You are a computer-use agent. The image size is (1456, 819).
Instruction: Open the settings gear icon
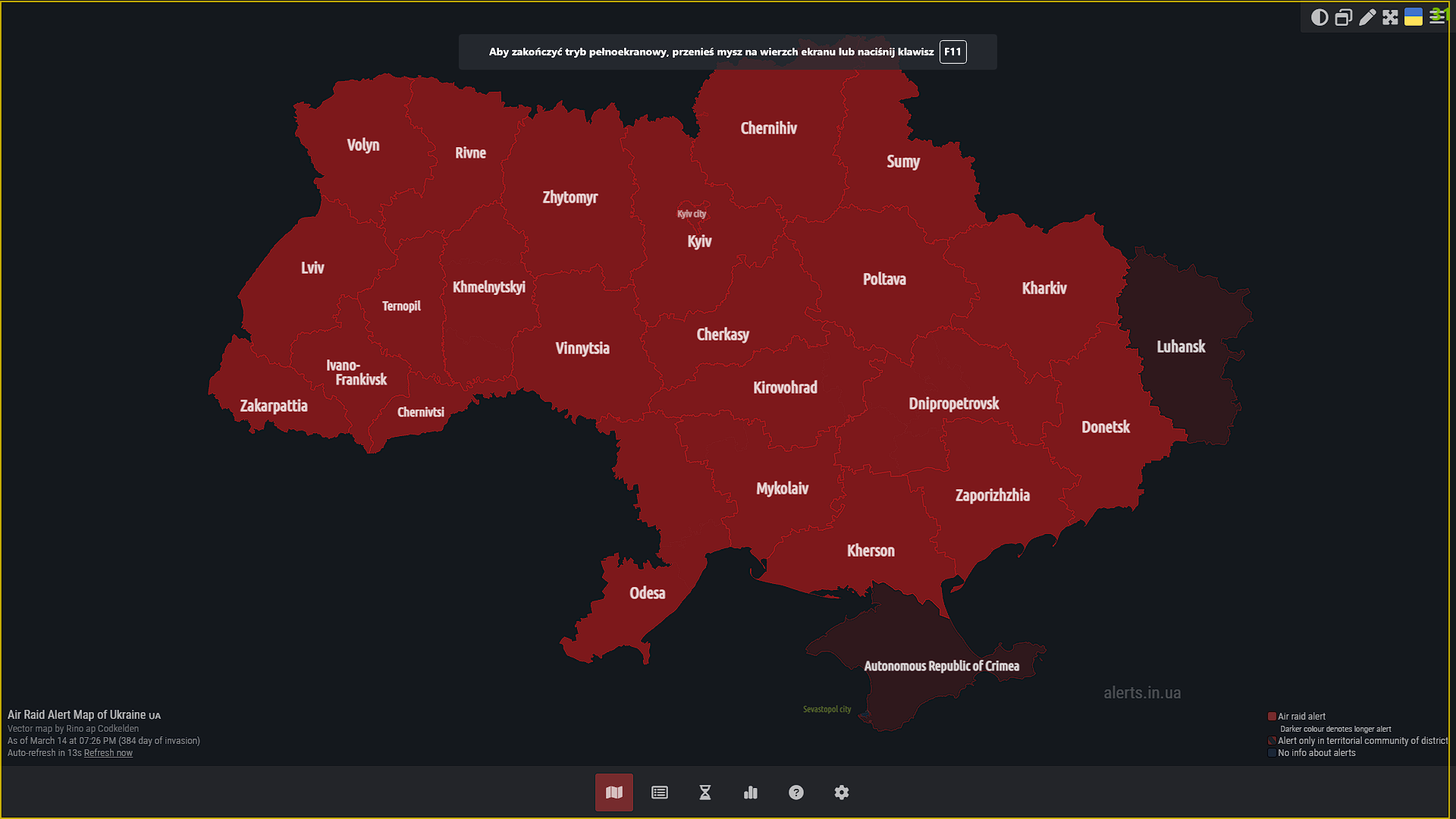point(842,792)
